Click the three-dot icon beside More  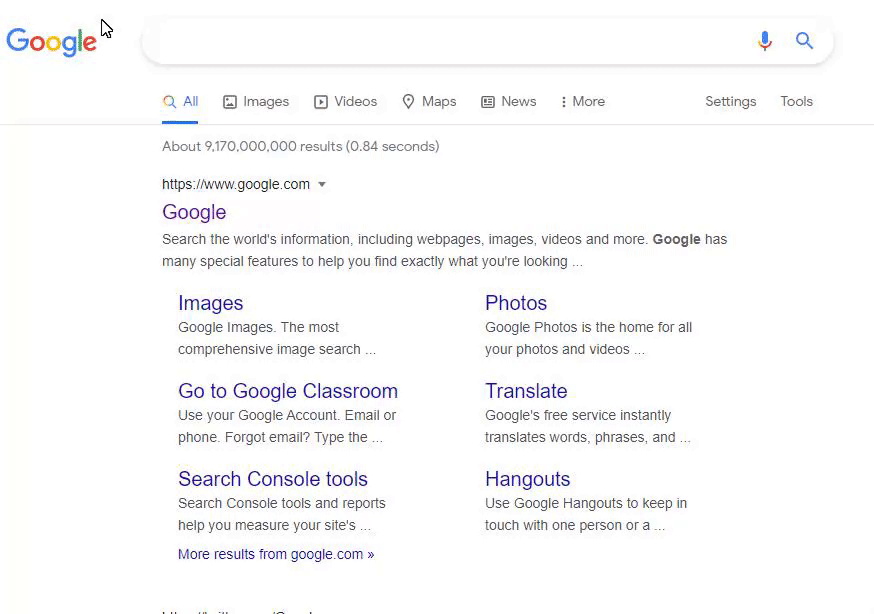[x=564, y=101]
